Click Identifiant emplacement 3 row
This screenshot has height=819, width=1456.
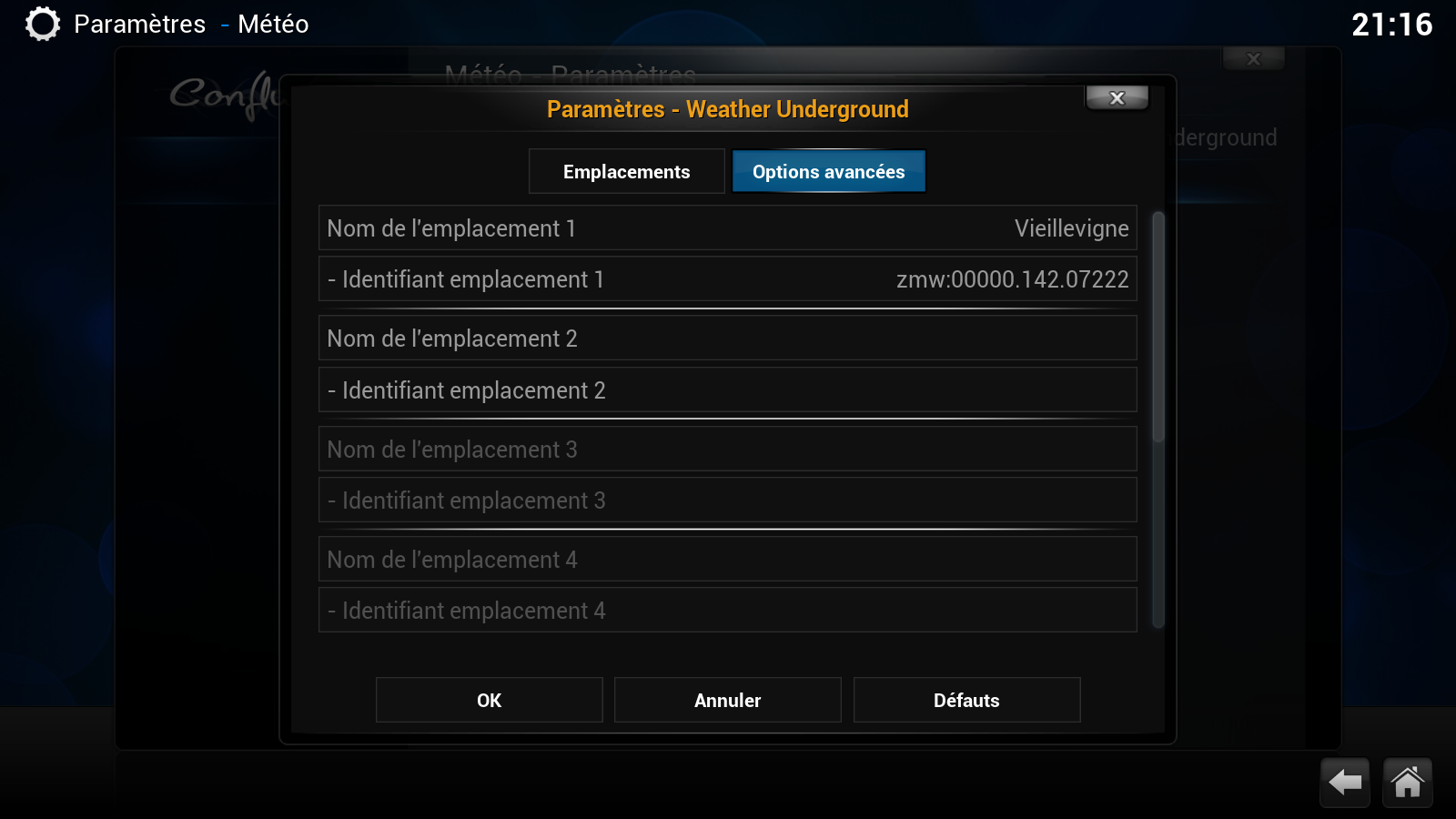point(727,500)
